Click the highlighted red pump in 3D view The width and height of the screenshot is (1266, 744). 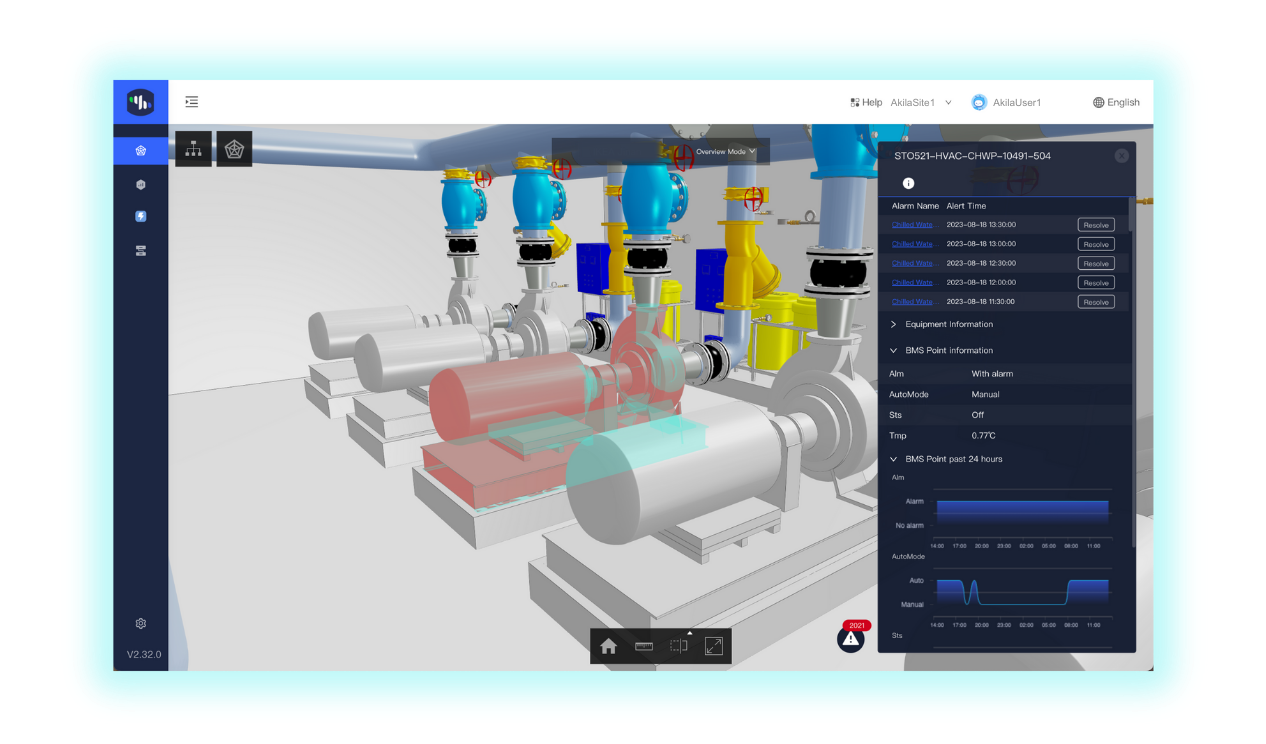pyautogui.click(x=510, y=395)
